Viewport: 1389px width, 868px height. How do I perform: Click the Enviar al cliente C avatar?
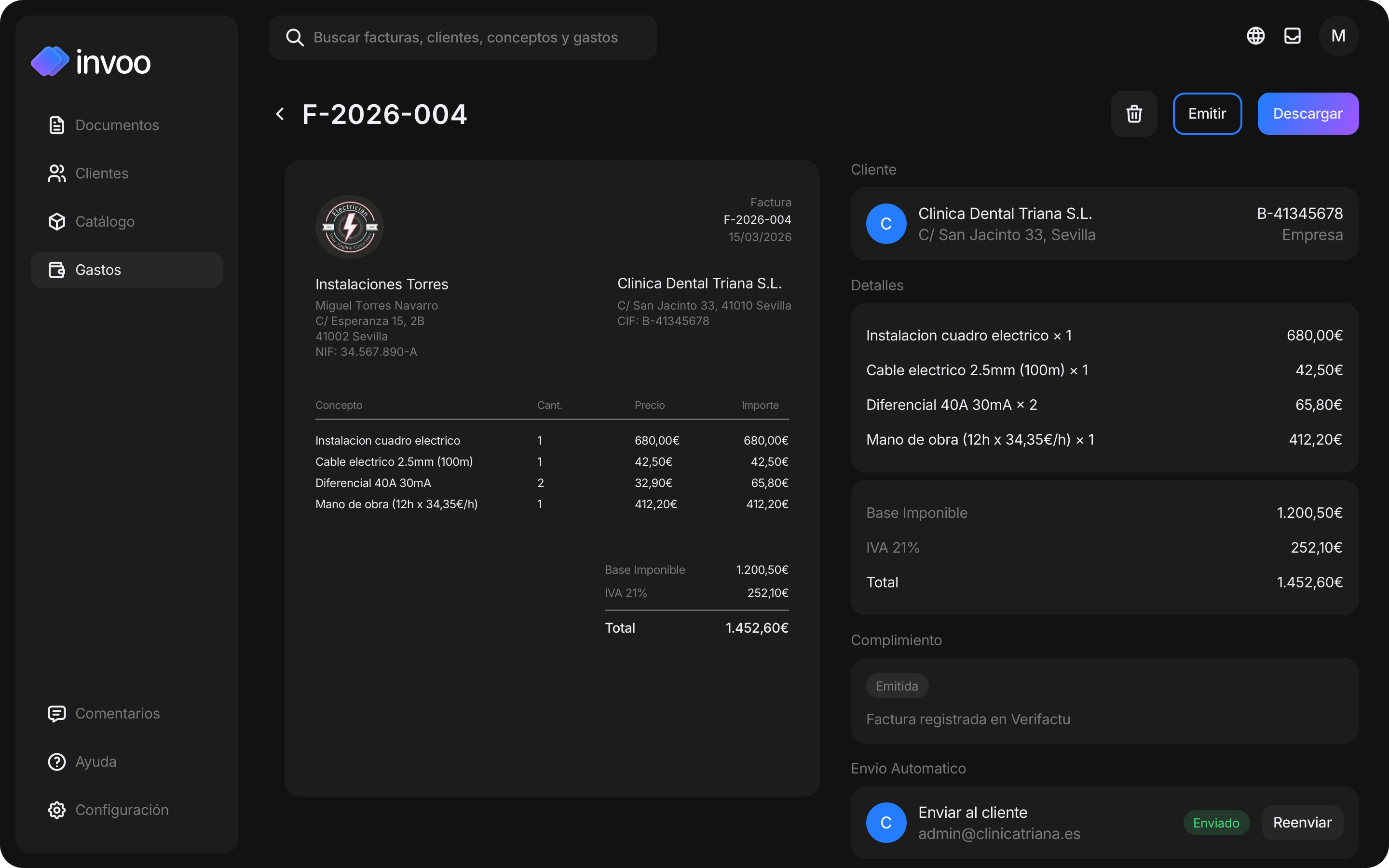(x=886, y=823)
